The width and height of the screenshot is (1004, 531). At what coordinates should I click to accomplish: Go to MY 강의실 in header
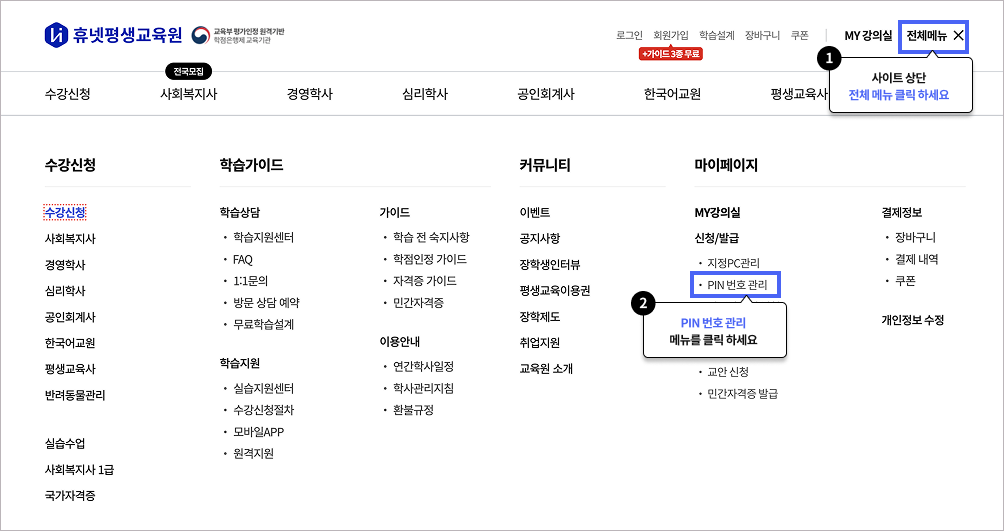[867, 36]
